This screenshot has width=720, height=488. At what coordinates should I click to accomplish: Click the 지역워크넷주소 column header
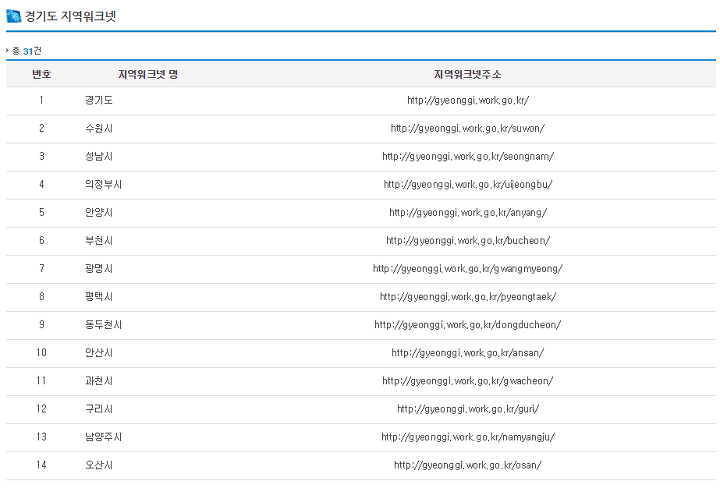tap(467, 74)
